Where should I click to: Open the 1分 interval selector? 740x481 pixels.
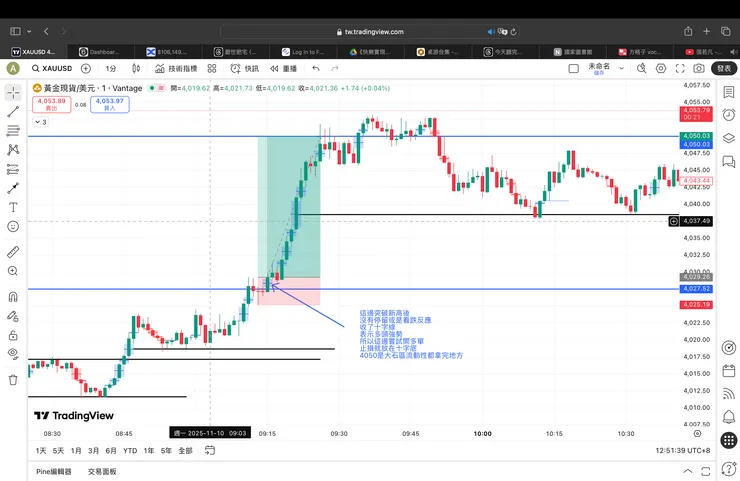click(111, 68)
